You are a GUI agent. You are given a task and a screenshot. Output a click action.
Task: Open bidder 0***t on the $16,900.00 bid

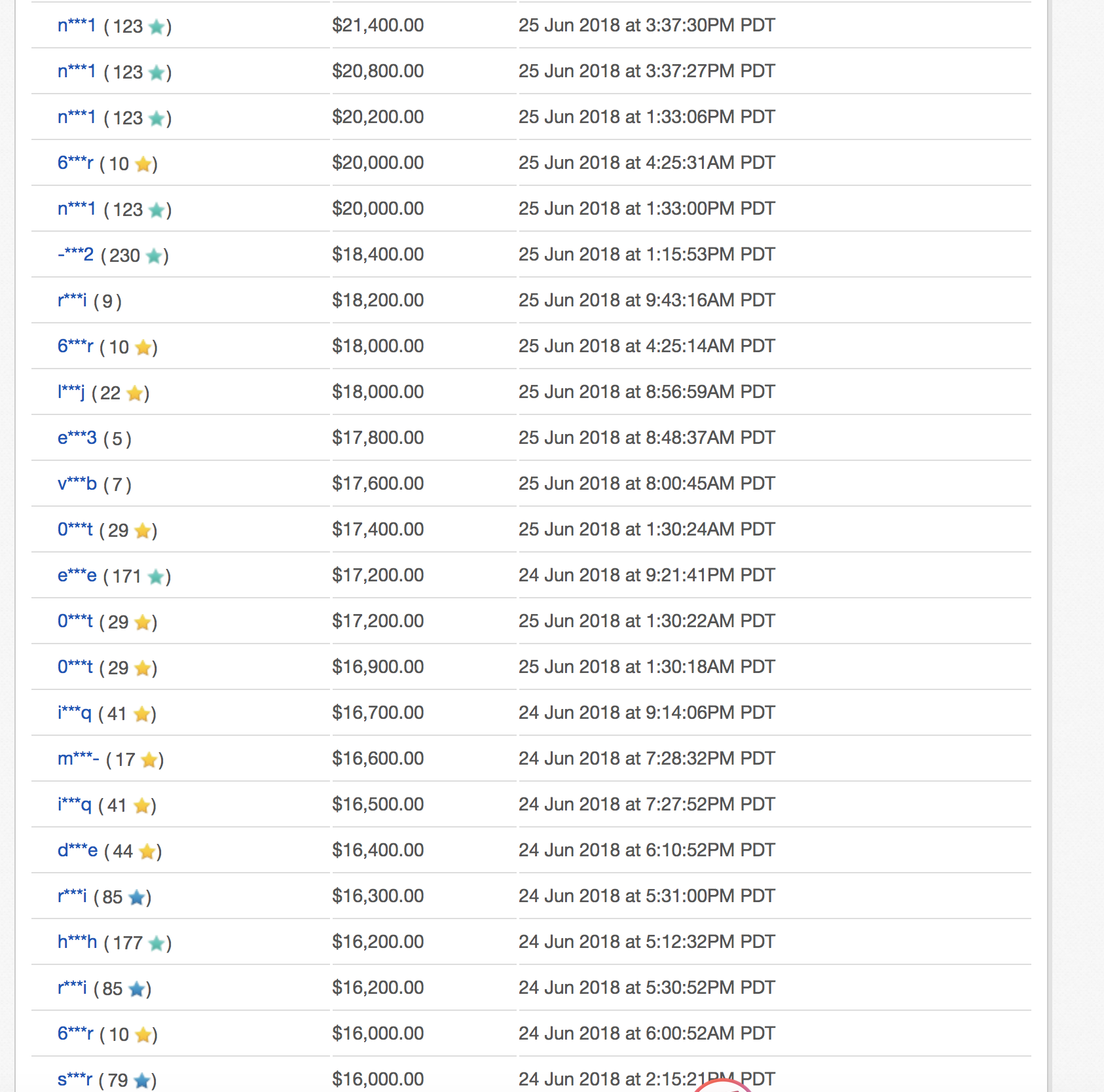tap(75, 667)
